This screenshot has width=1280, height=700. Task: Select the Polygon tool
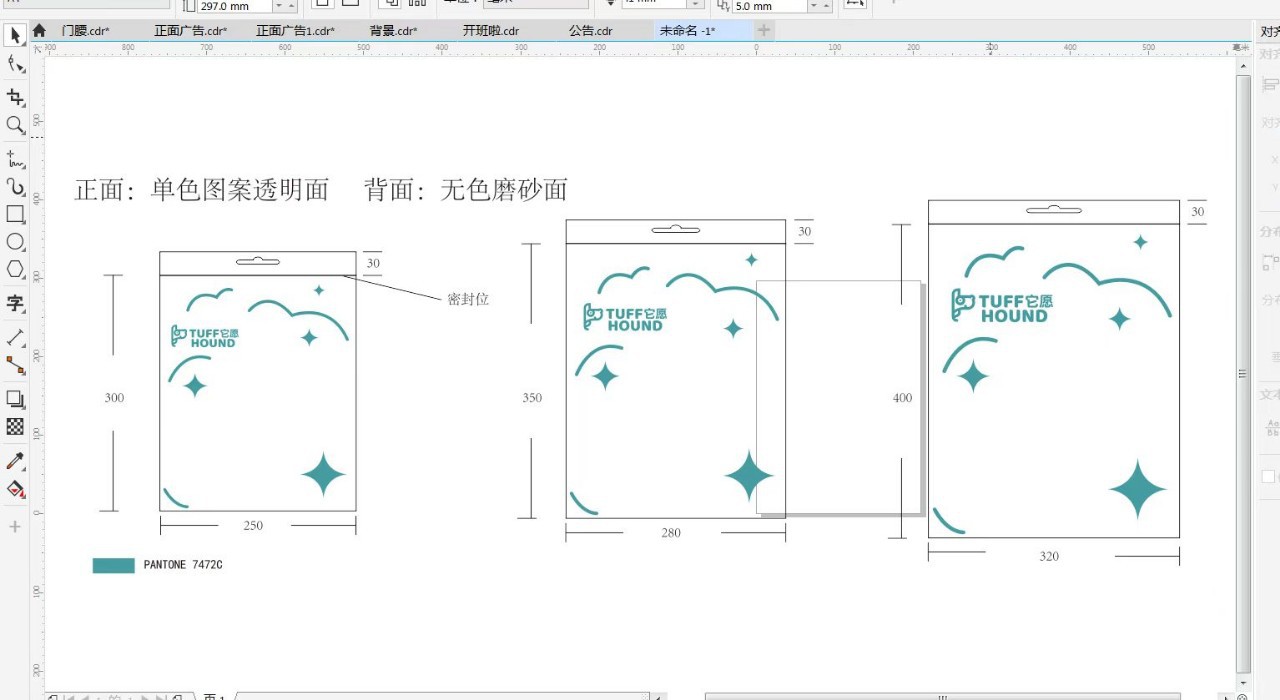[15, 269]
